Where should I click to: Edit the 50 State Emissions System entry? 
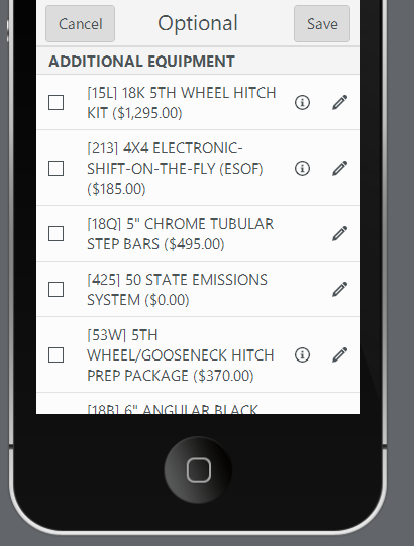click(x=339, y=289)
